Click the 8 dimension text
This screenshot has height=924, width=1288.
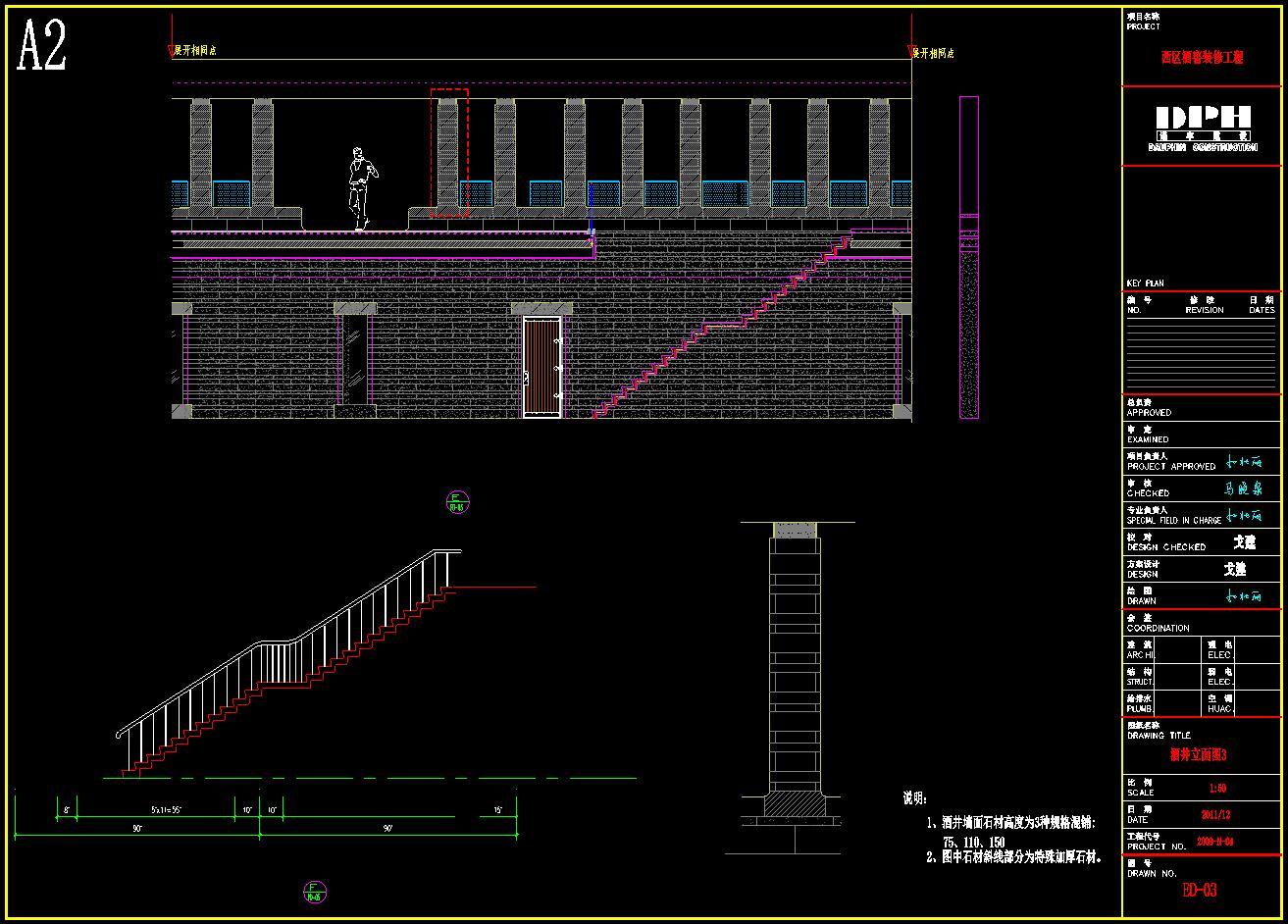point(67,810)
